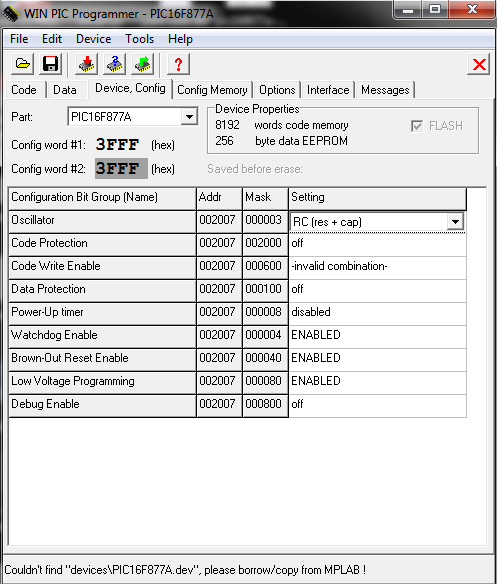Select the '-invalid combination-' setting cell

pos(377,267)
